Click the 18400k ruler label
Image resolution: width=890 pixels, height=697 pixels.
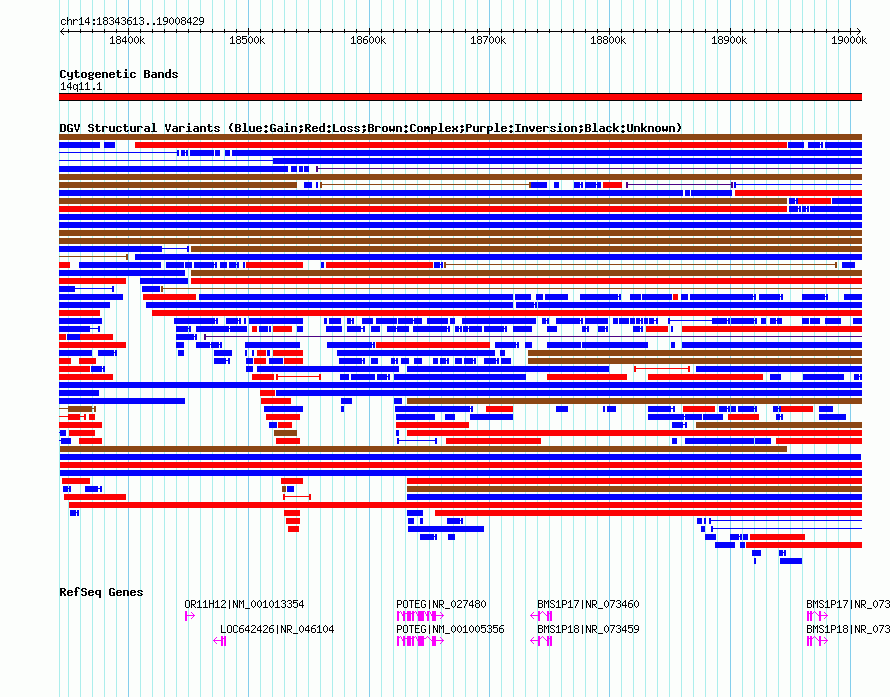(127, 40)
